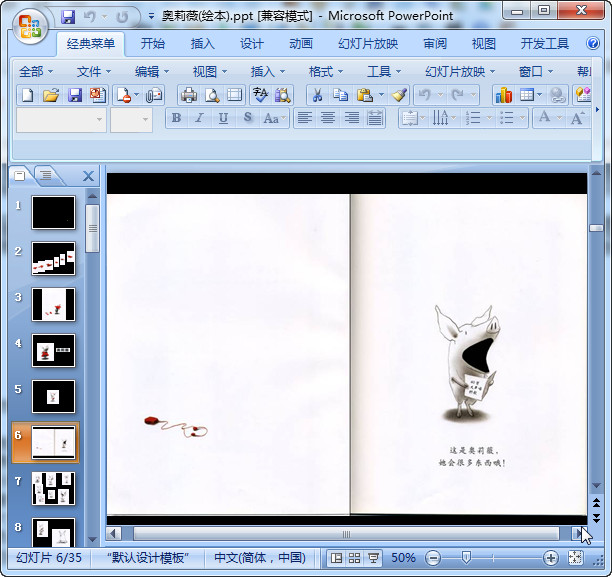Open the 全部 dropdown menu
Viewport: 612px width, 577px height.
pos(36,72)
